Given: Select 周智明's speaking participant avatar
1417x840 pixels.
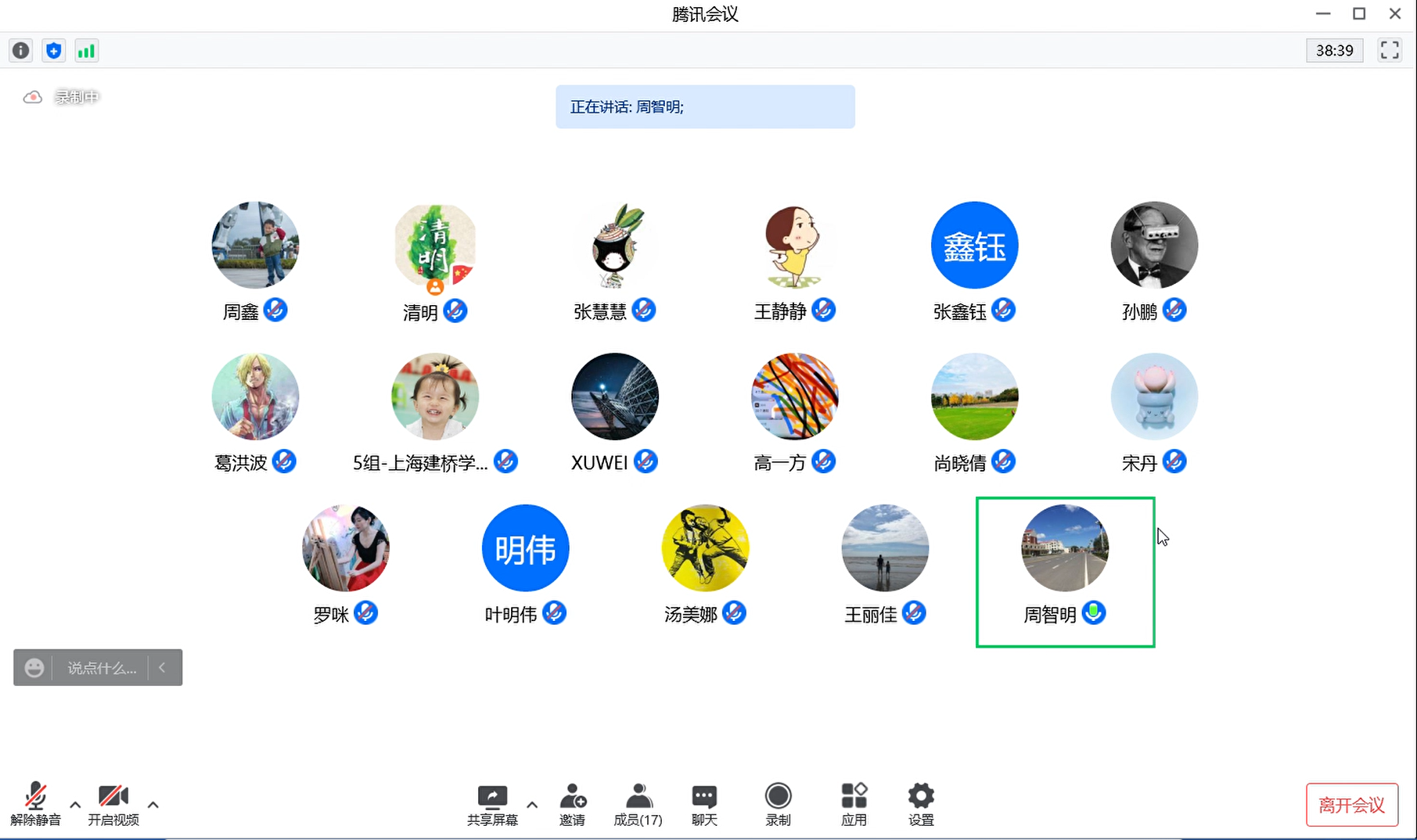Looking at the screenshot, I should tap(1064, 548).
